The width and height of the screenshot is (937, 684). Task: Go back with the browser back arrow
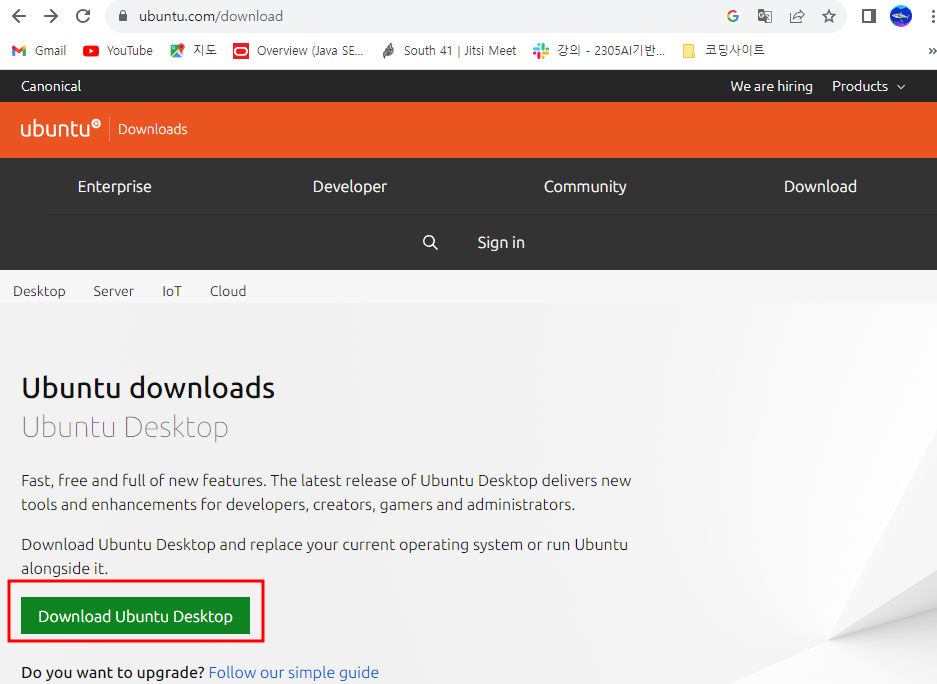[19, 16]
